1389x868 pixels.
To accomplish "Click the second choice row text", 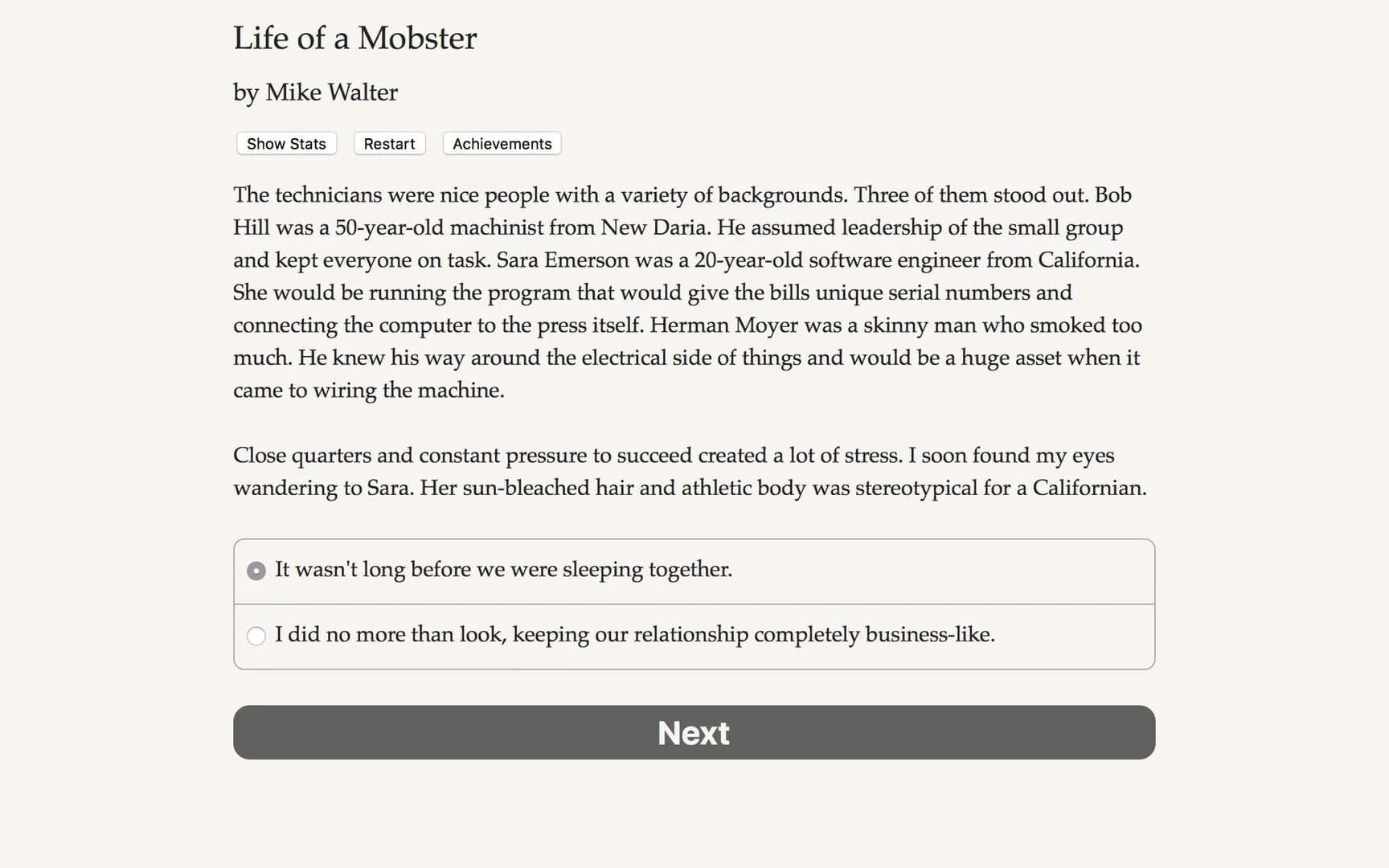I will (635, 634).
